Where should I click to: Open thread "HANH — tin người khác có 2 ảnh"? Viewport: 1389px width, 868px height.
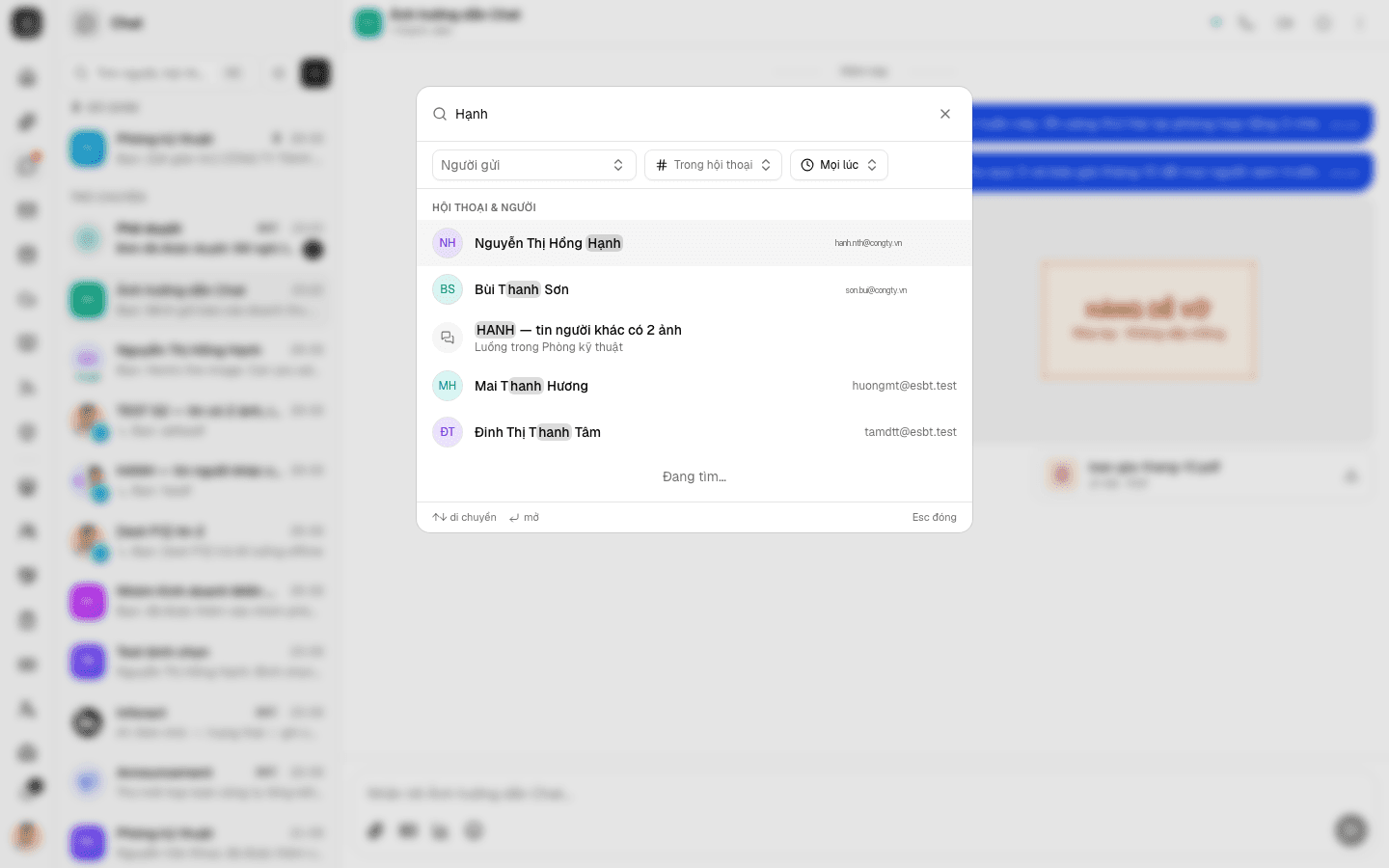[x=694, y=338]
